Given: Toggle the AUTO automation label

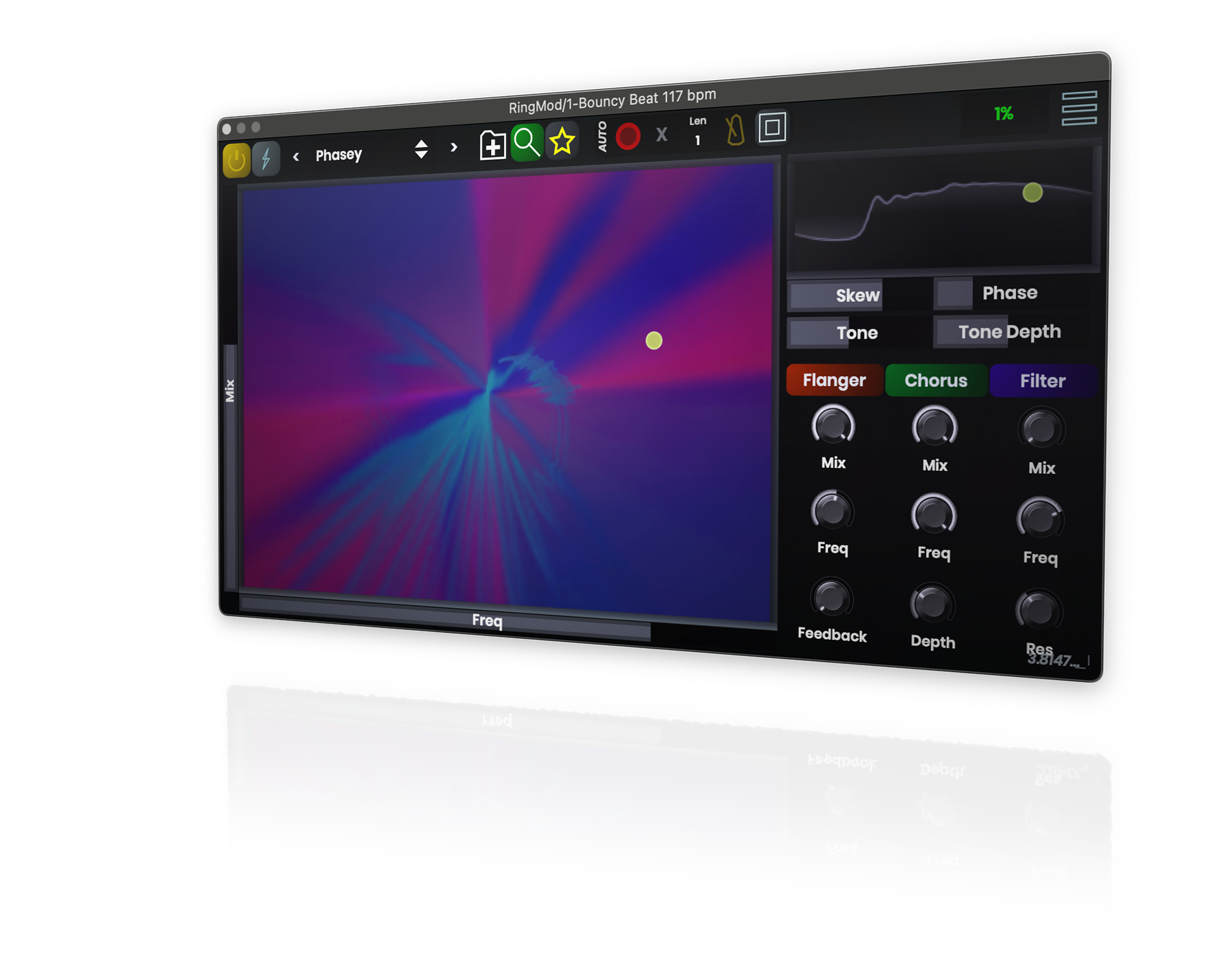Looking at the screenshot, I should 602,137.
